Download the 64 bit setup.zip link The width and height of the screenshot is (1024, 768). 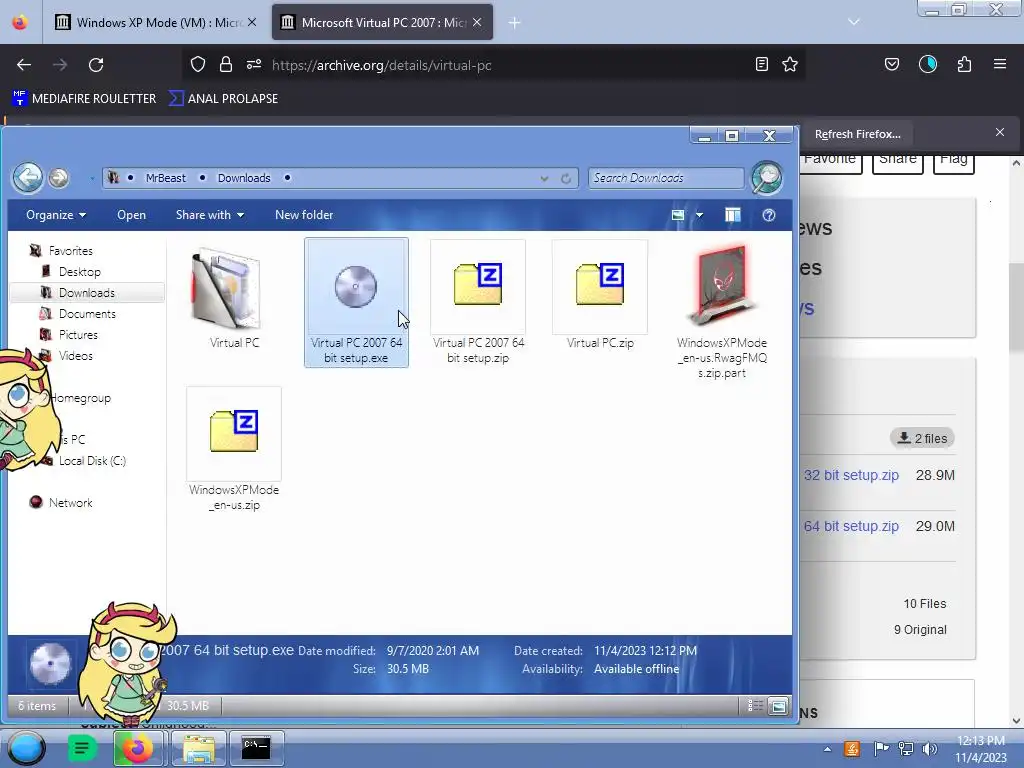[851, 526]
